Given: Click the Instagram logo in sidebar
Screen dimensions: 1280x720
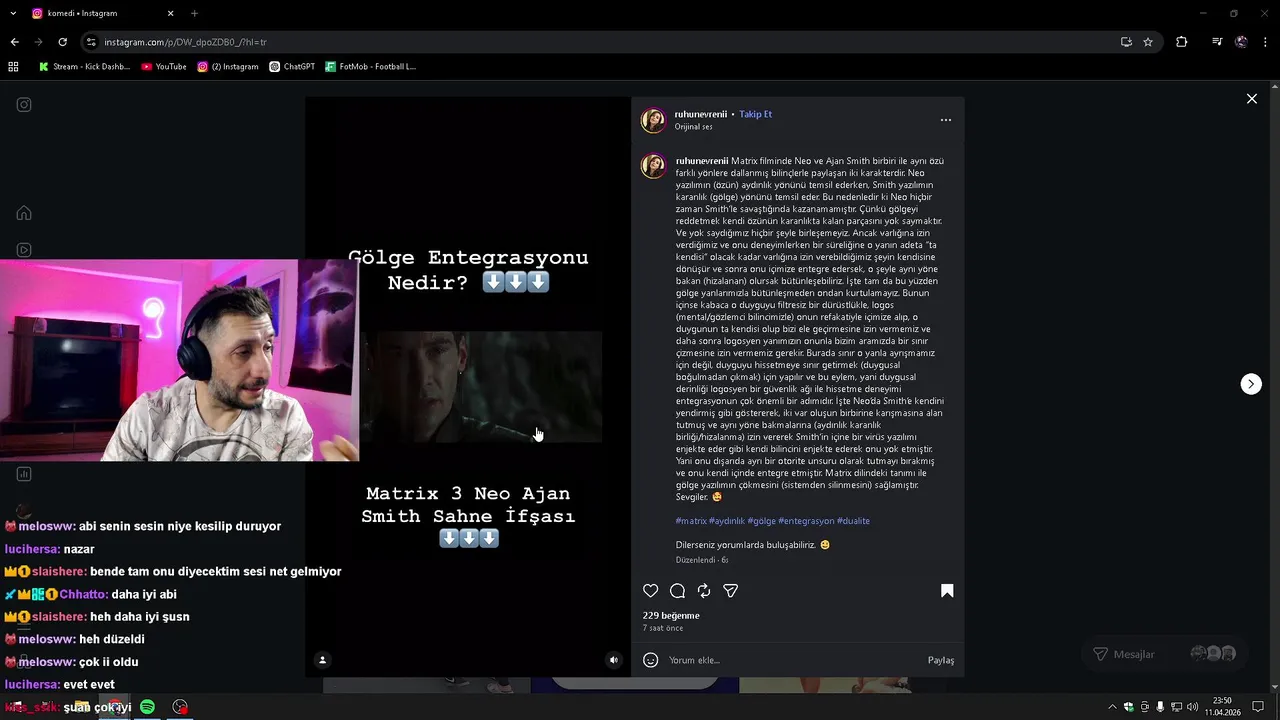Looking at the screenshot, I should 24,105.
